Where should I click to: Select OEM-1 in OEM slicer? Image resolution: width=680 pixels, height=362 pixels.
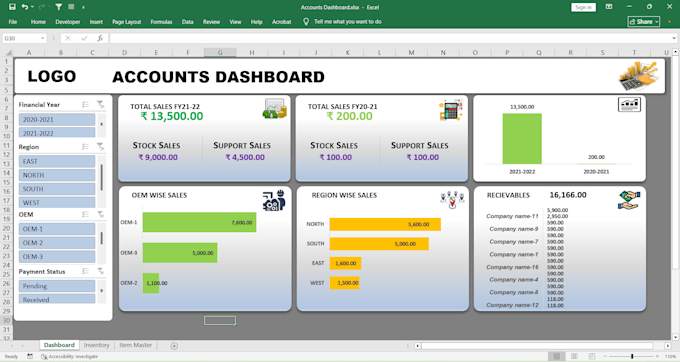[x=57, y=229]
